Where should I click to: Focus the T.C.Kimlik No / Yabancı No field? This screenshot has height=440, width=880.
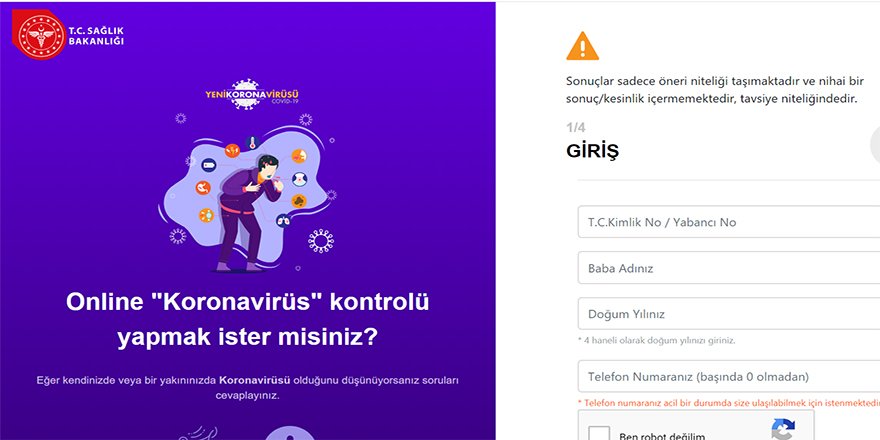[729, 222]
